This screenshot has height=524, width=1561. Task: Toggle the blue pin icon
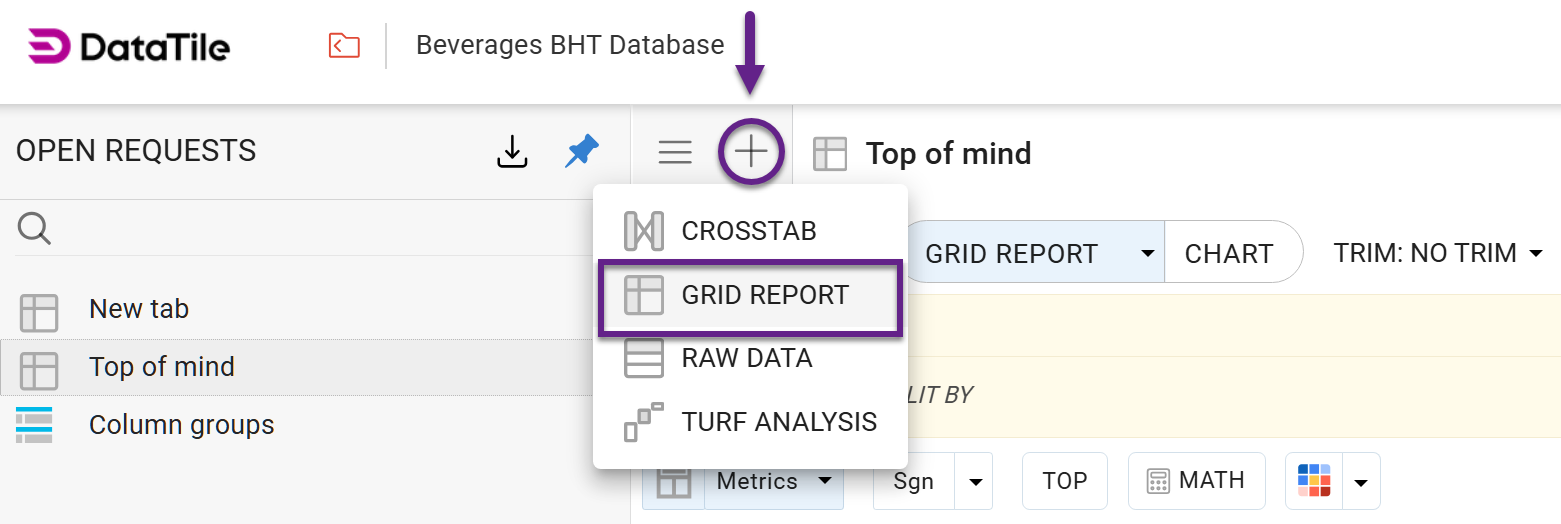point(581,152)
